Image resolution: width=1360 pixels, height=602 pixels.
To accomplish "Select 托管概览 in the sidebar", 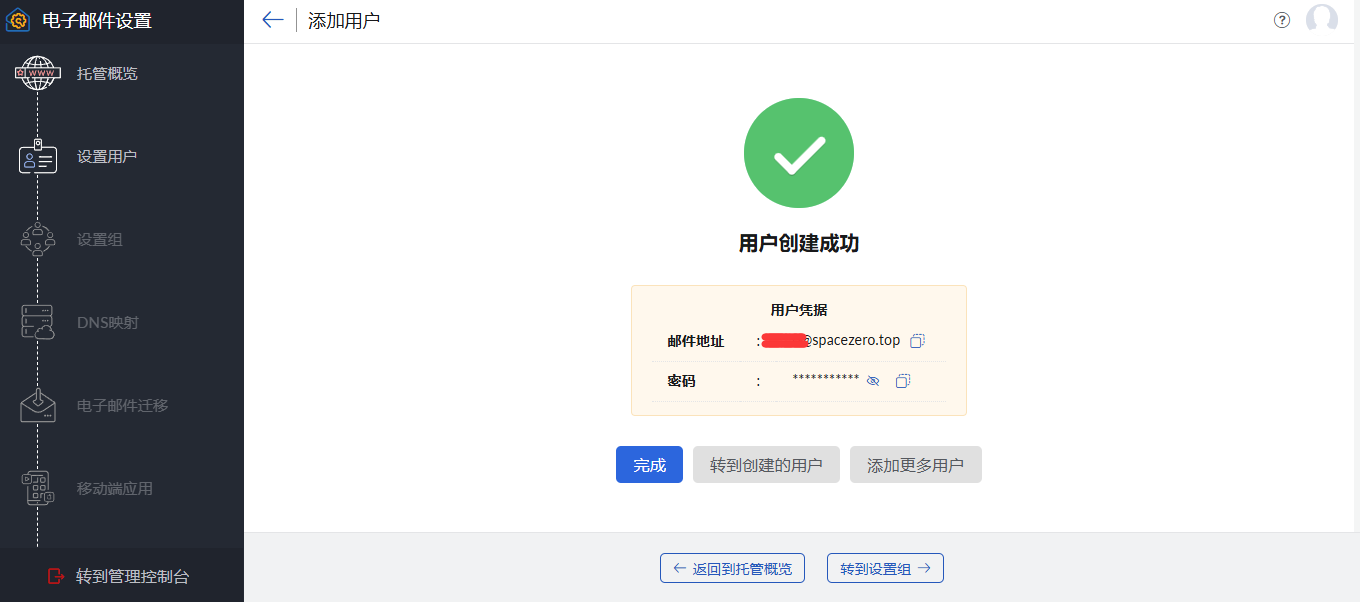I will [x=107, y=73].
